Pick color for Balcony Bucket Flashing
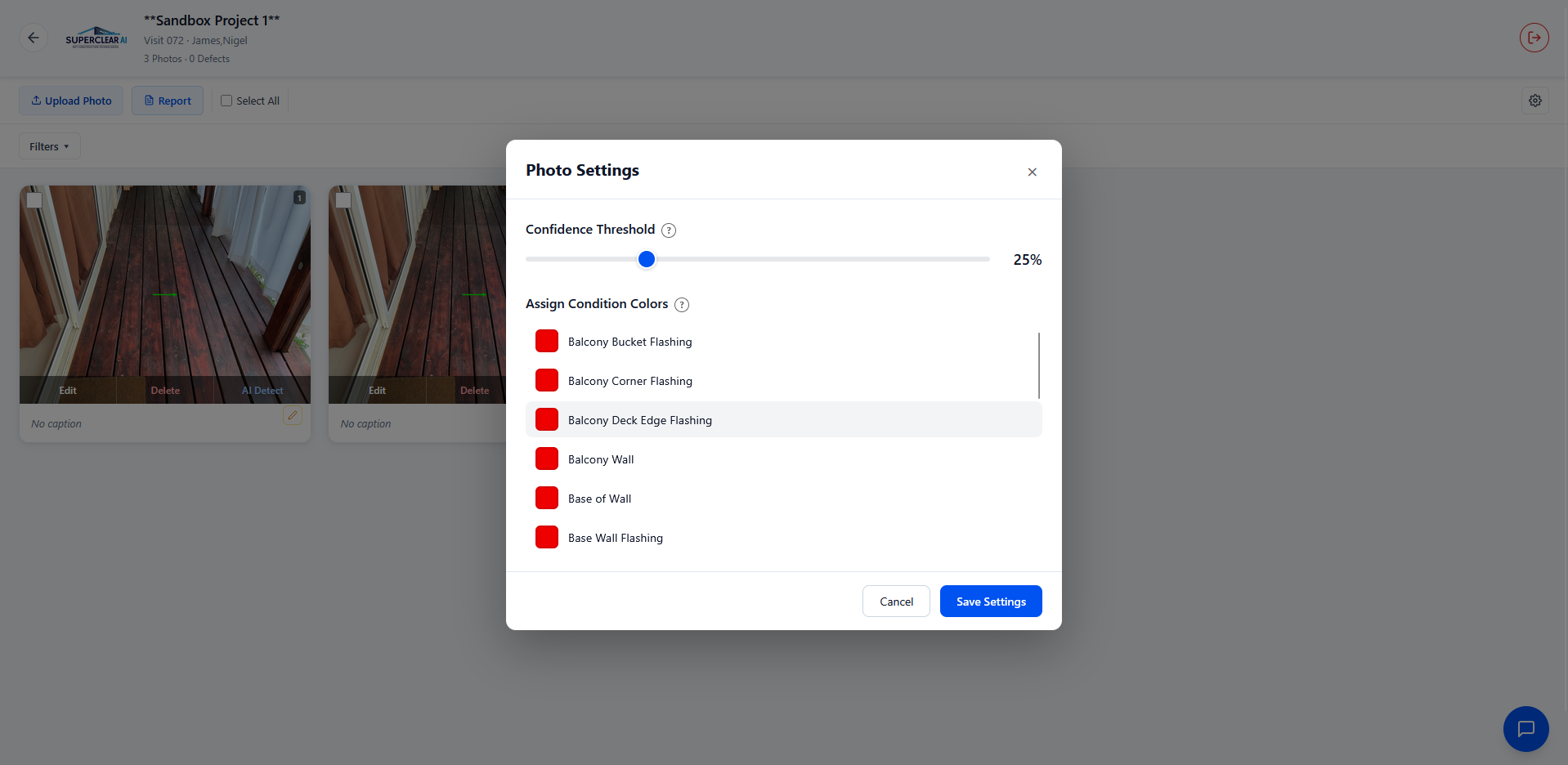The width and height of the screenshot is (1568, 765). [547, 342]
